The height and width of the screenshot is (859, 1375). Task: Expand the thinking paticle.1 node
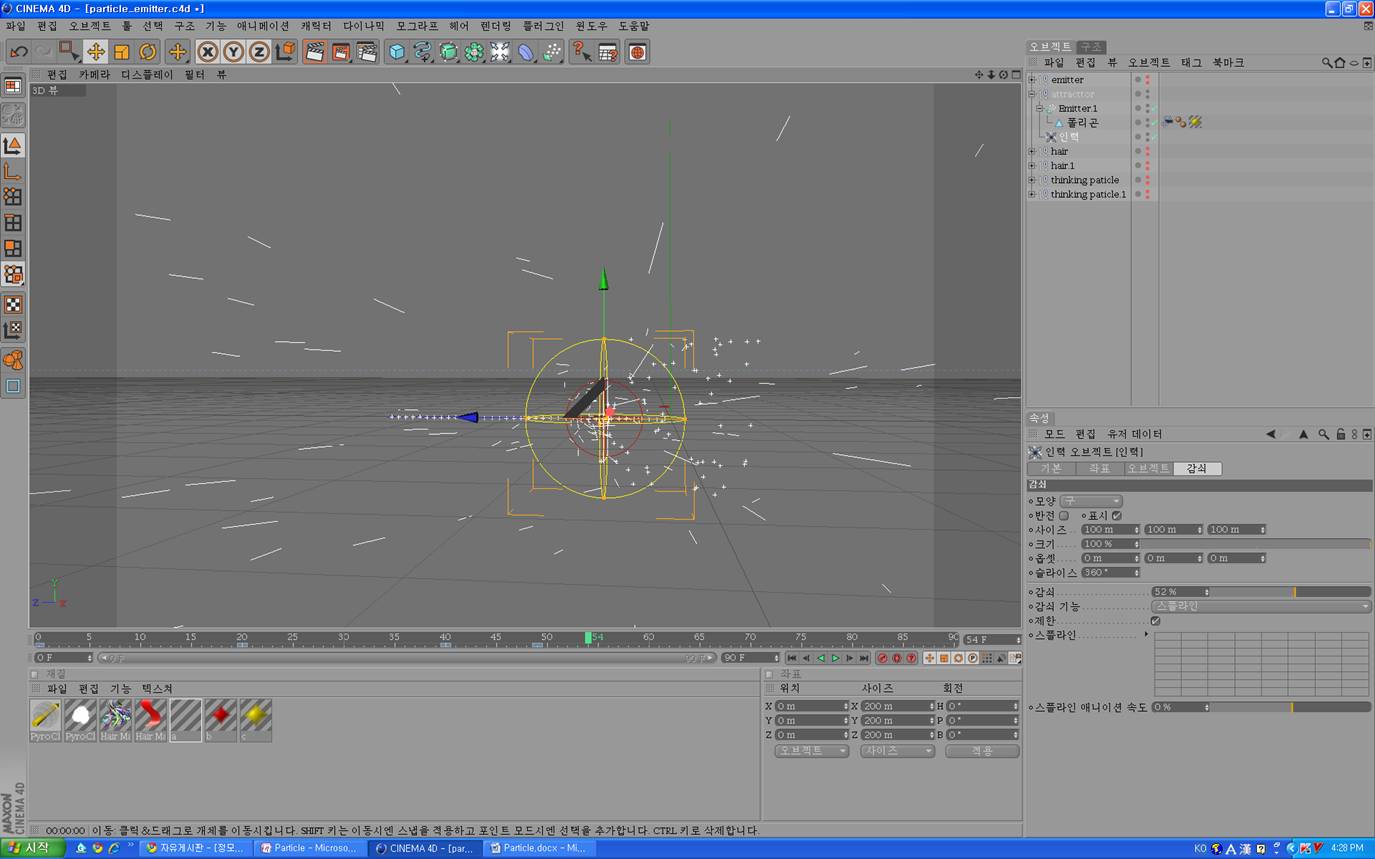click(x=1032, y=194)
